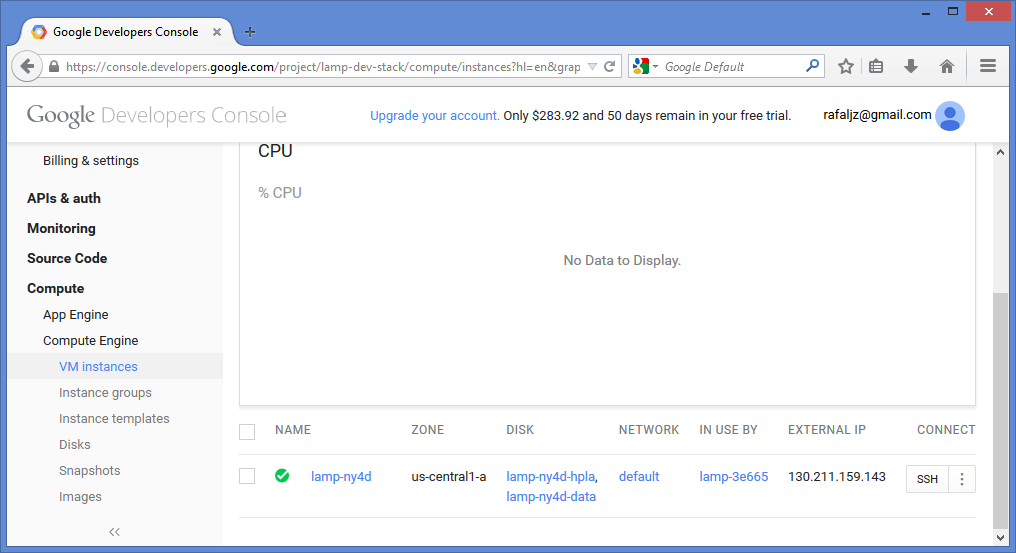
Task: Open the lamp-ny4d instance link
Action: [341, 477]
